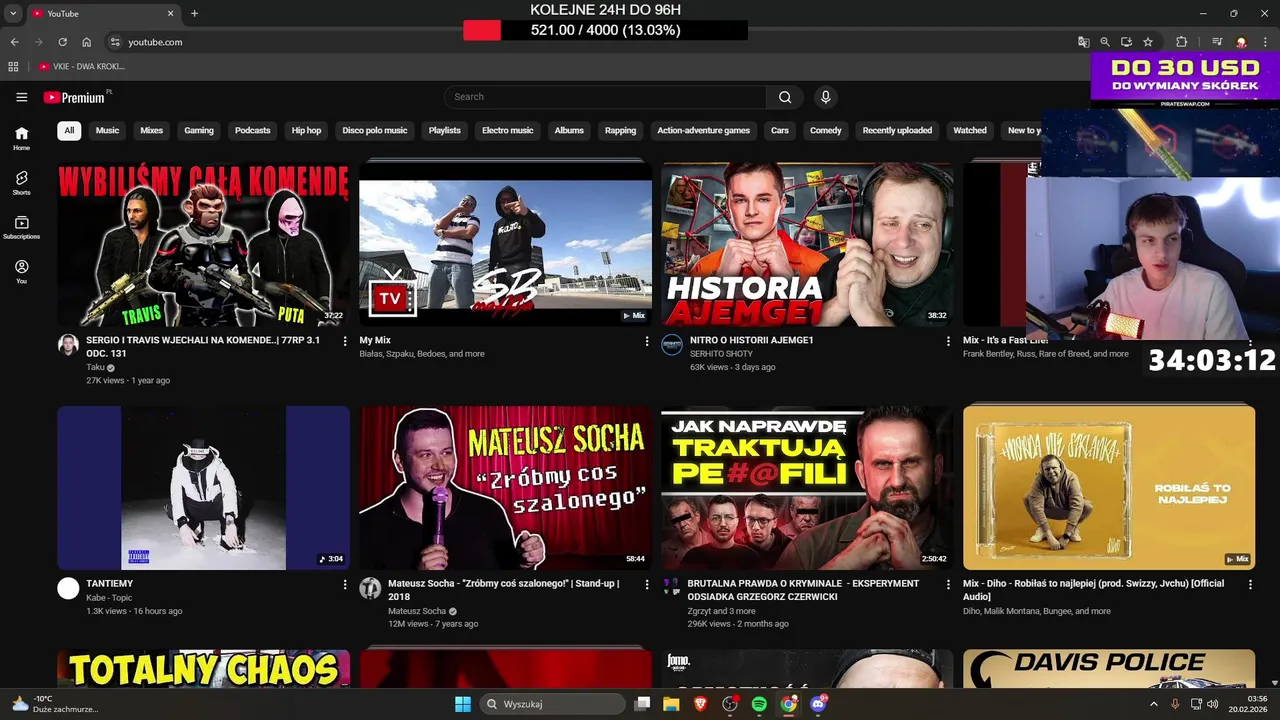Select the Cars filter chip
1280x720 pixels.
pos(780,130)
